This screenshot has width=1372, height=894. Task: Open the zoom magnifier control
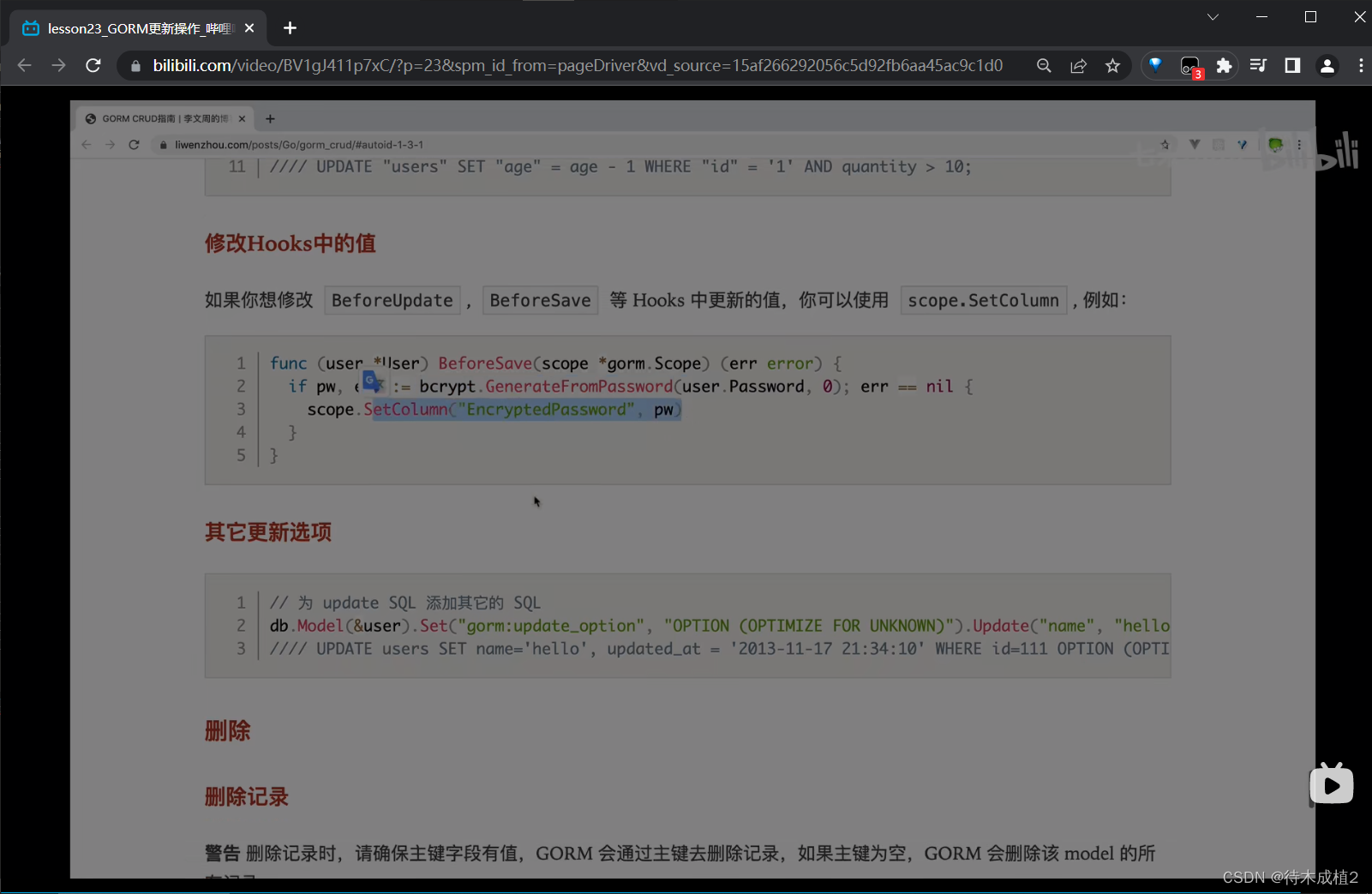1044,66
